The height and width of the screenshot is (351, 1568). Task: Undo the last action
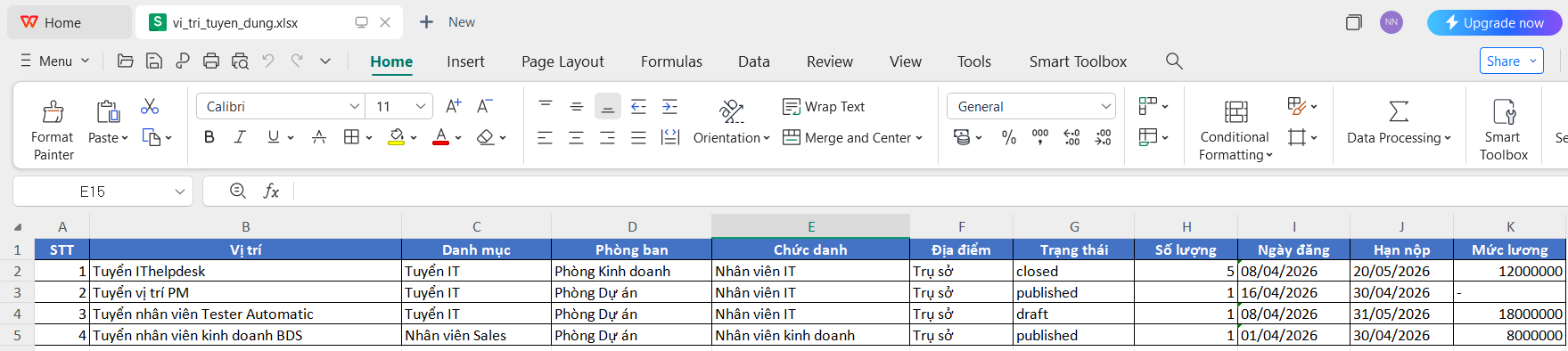268,61
